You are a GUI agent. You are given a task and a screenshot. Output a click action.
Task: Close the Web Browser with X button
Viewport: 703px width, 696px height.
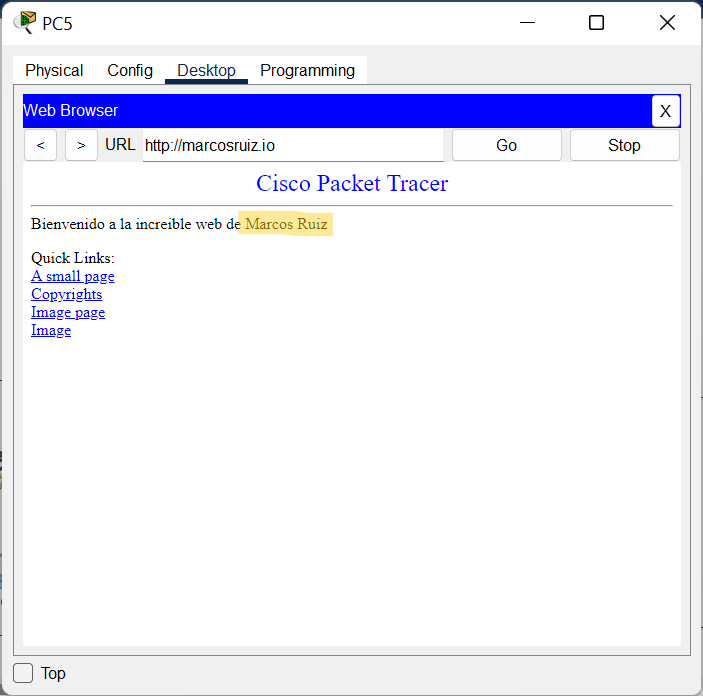click(665, 111)
